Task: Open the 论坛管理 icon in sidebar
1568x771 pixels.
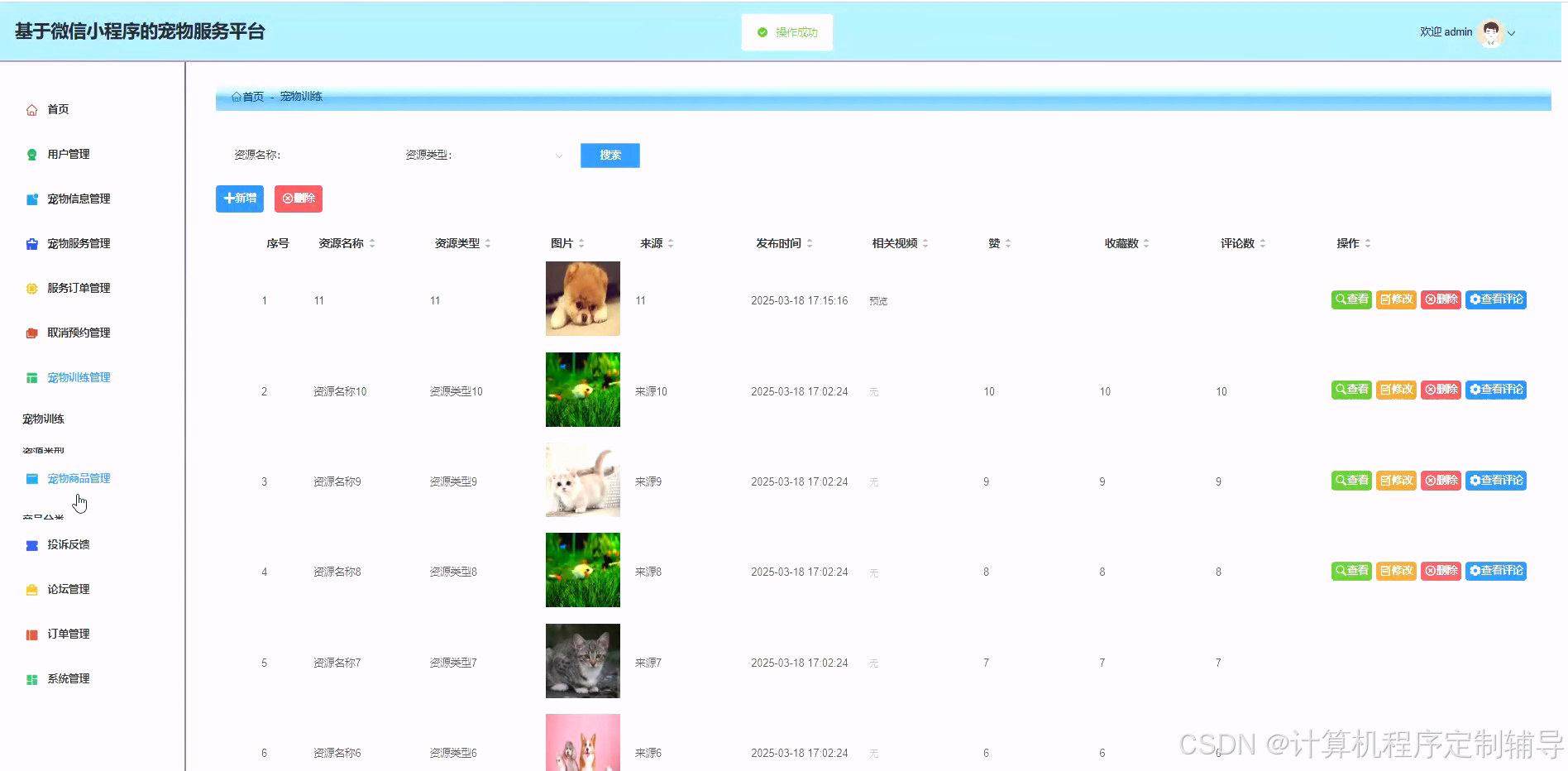Action: pyautogui.click(x=31, y=589)
